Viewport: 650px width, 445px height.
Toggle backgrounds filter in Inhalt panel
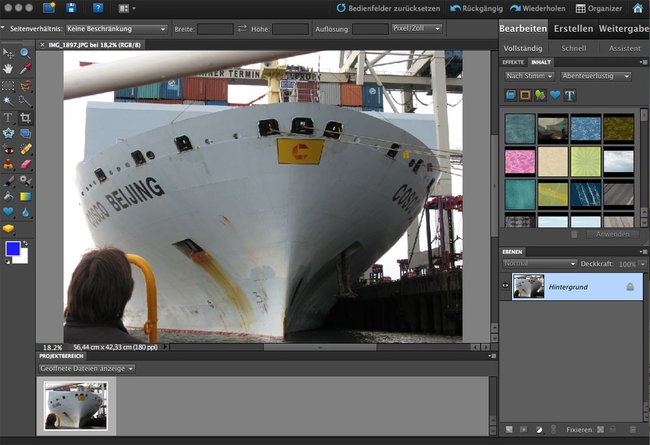click(511, 95)
